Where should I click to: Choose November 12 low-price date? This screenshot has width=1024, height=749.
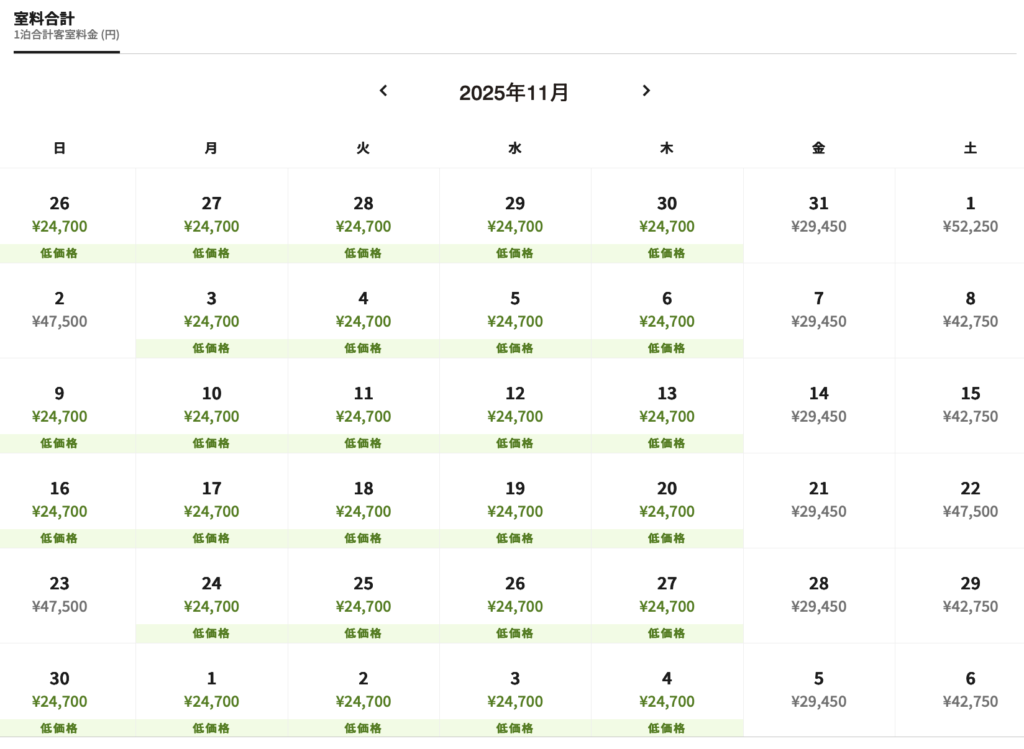click(515, 406)
